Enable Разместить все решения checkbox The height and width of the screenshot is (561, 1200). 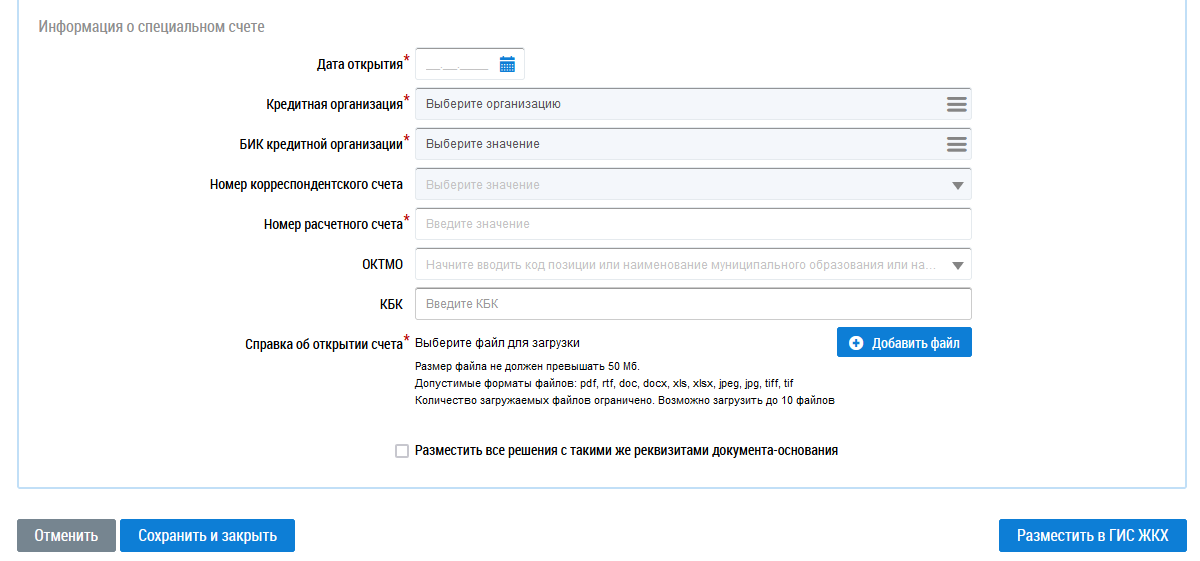click(402, 451)
